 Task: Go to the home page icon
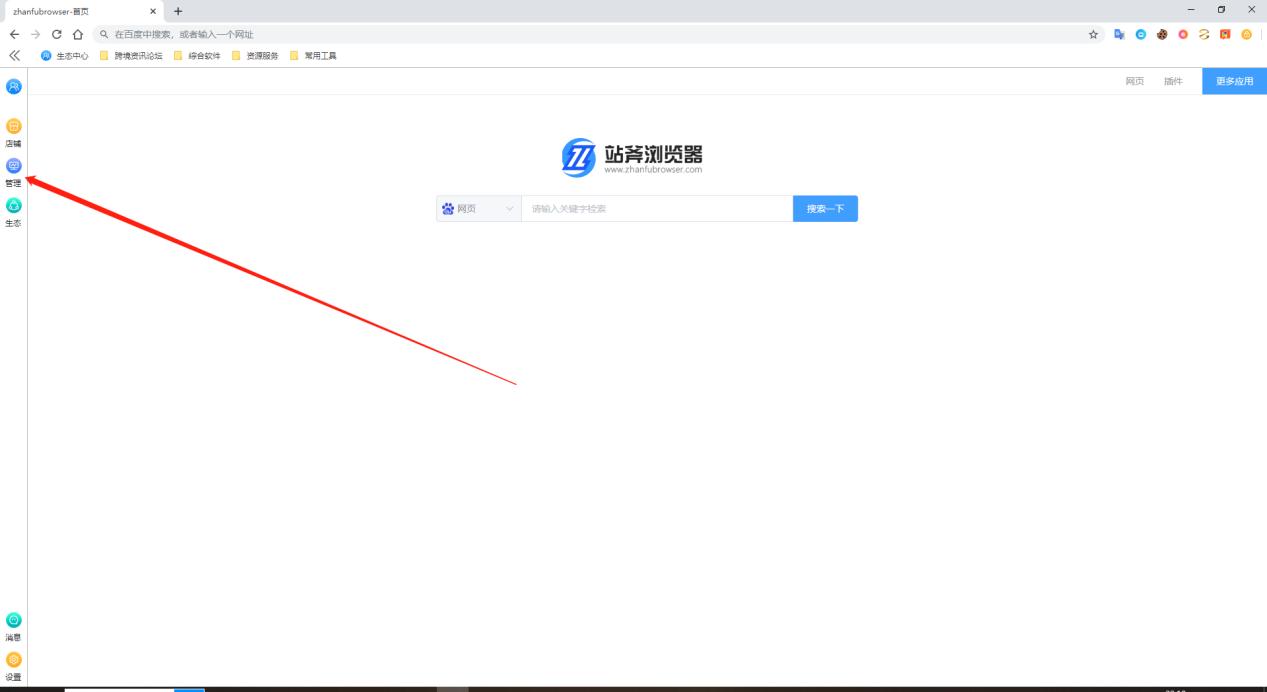pos(77,34)
